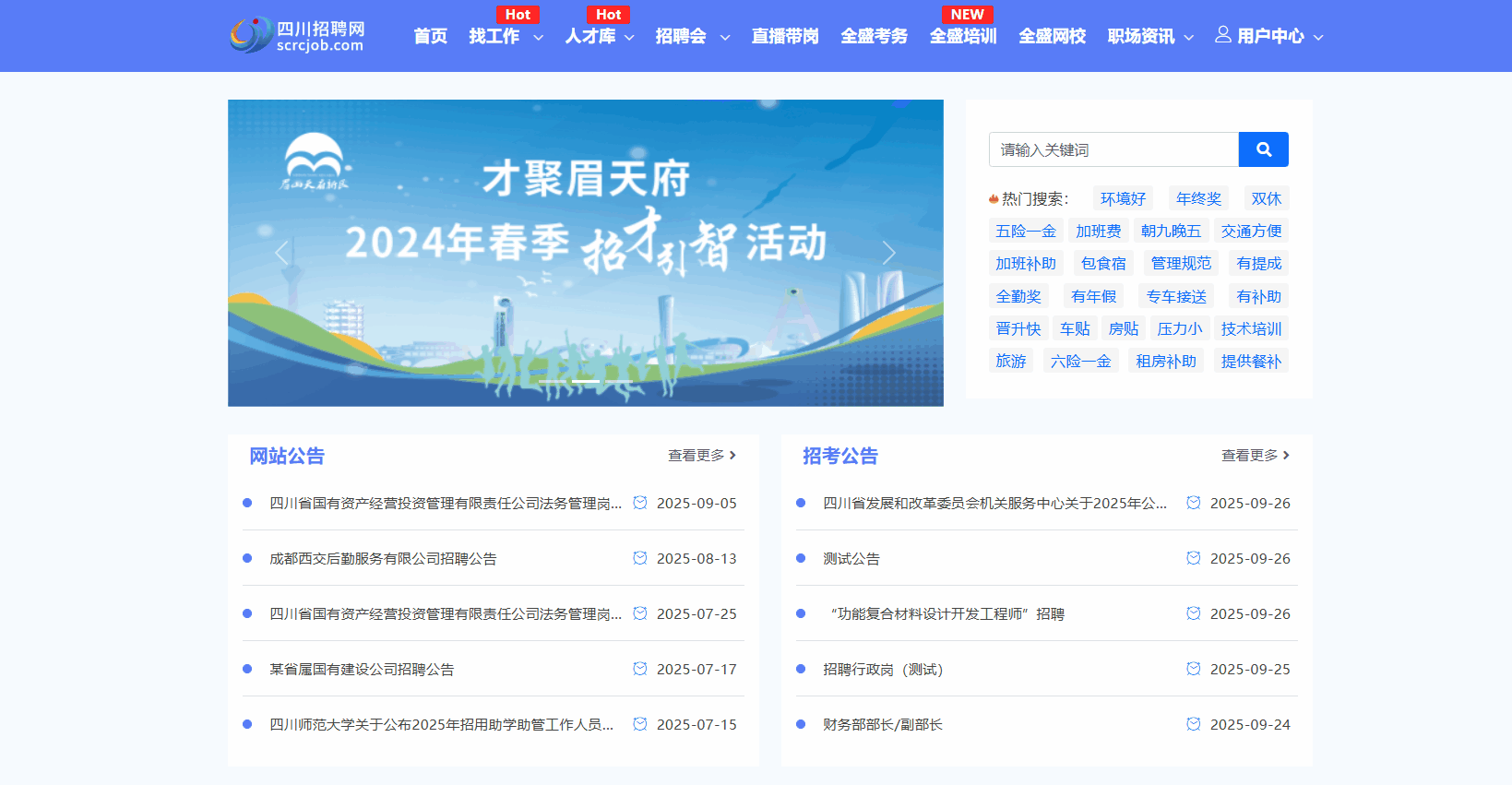1512x785 pixels.
Task: Select the 双休 hot search tag
Action: 1266,199
